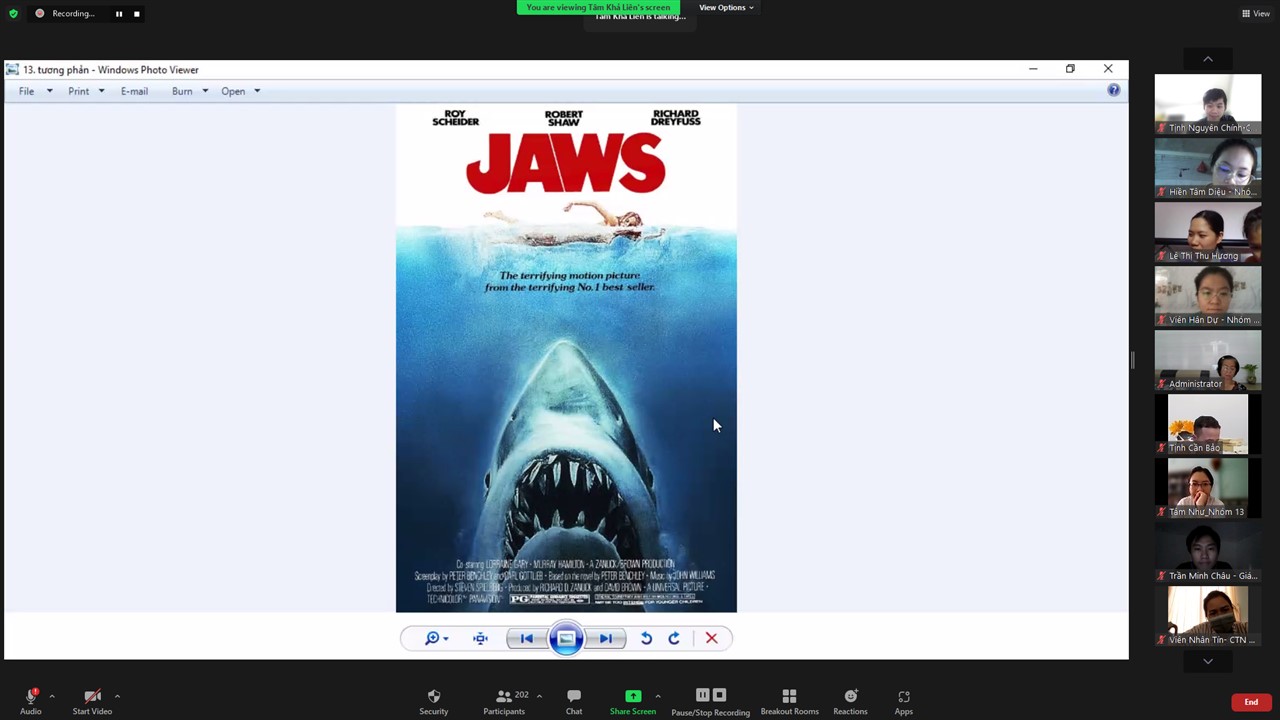Show previous participants in the video gallery
This screenshot has width=1280, height=720.
1208,59
